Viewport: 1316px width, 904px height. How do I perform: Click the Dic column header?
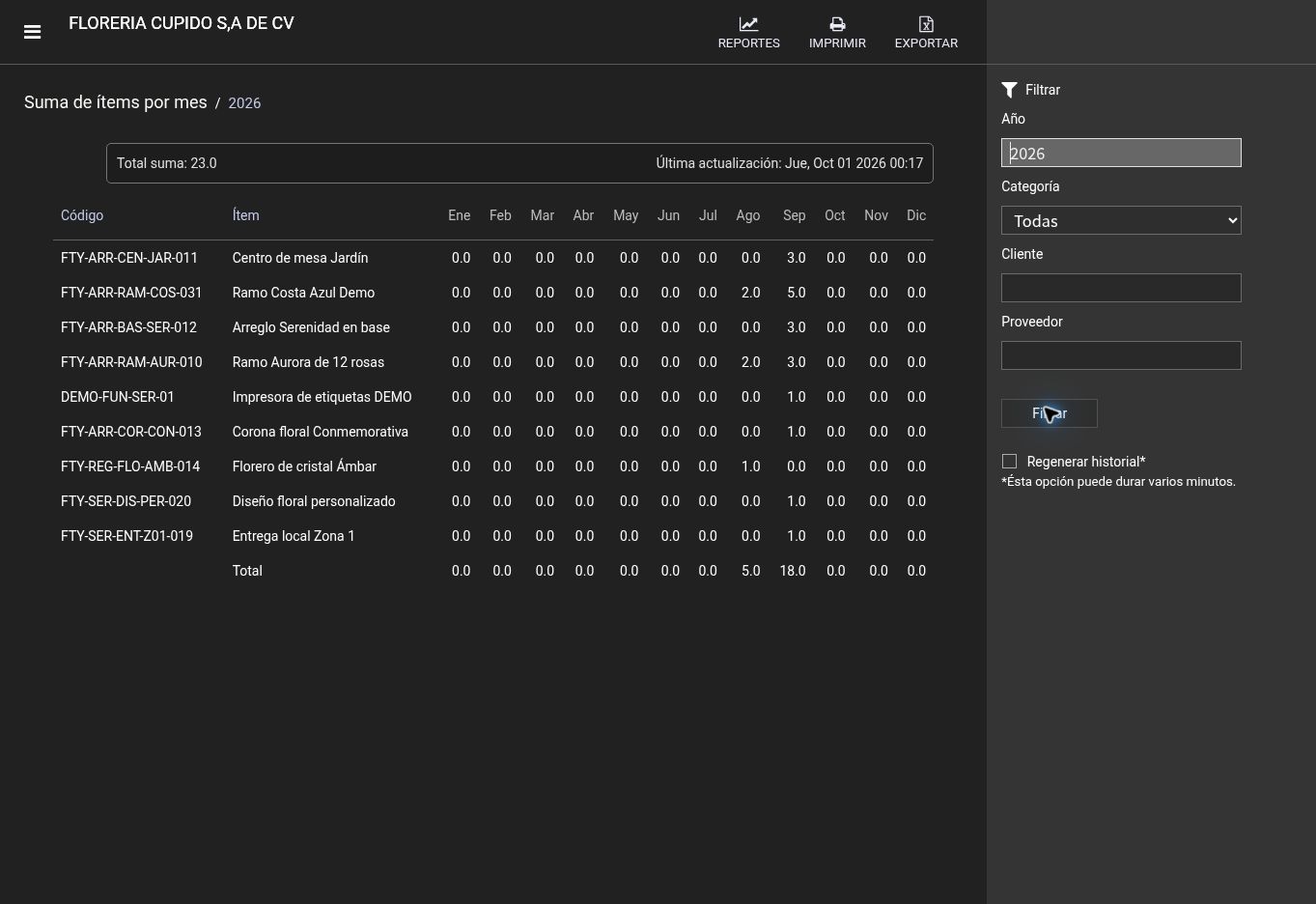click(916, 215)
